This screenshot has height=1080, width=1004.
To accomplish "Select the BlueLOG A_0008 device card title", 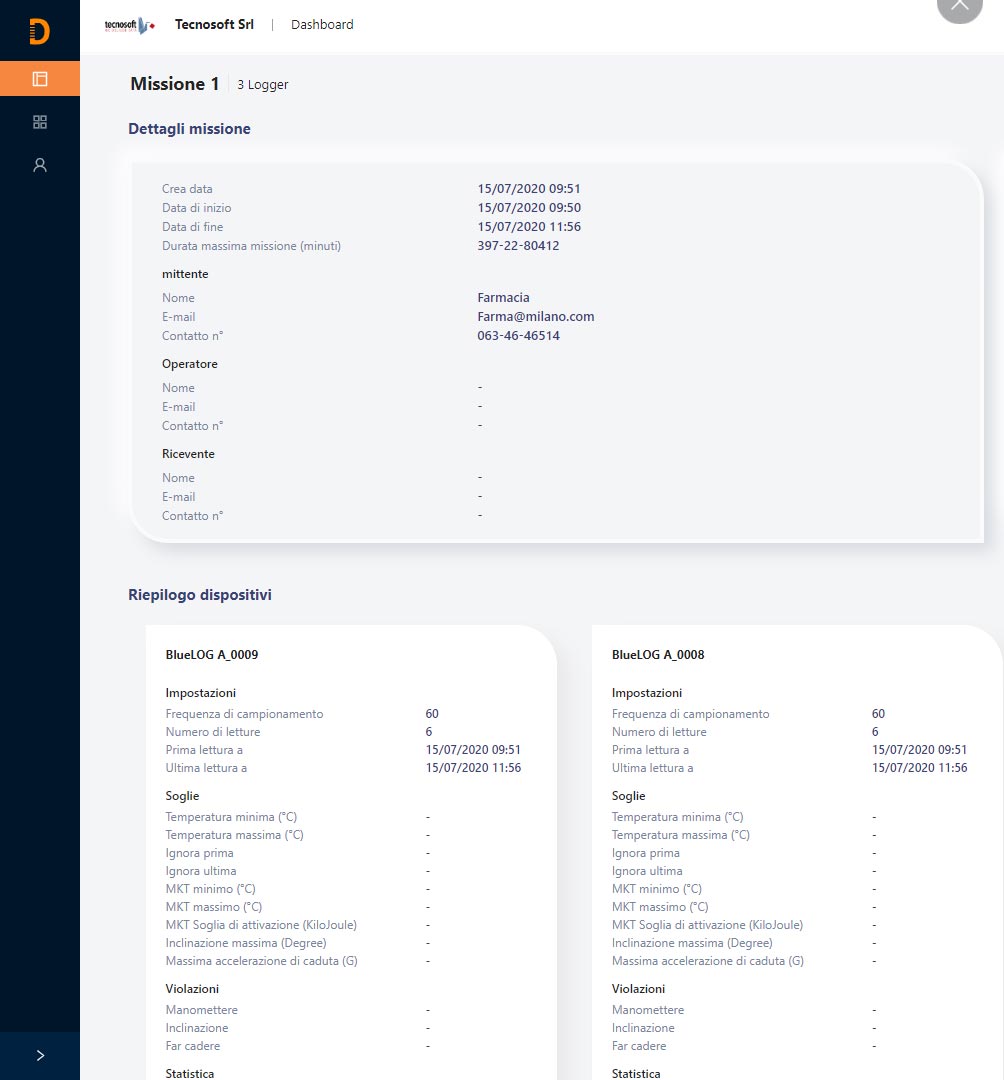I will point(658,655).
